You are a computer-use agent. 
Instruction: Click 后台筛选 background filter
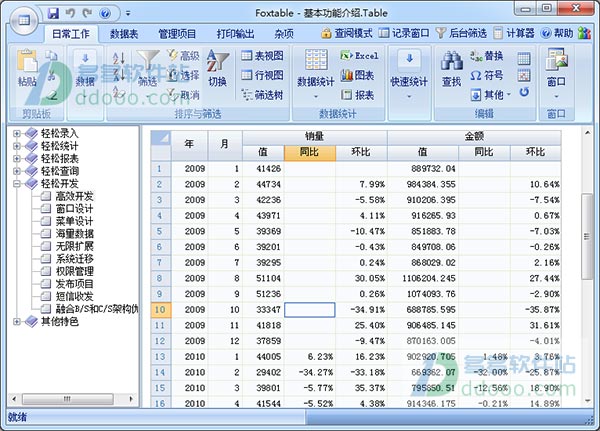click(461, 33)
